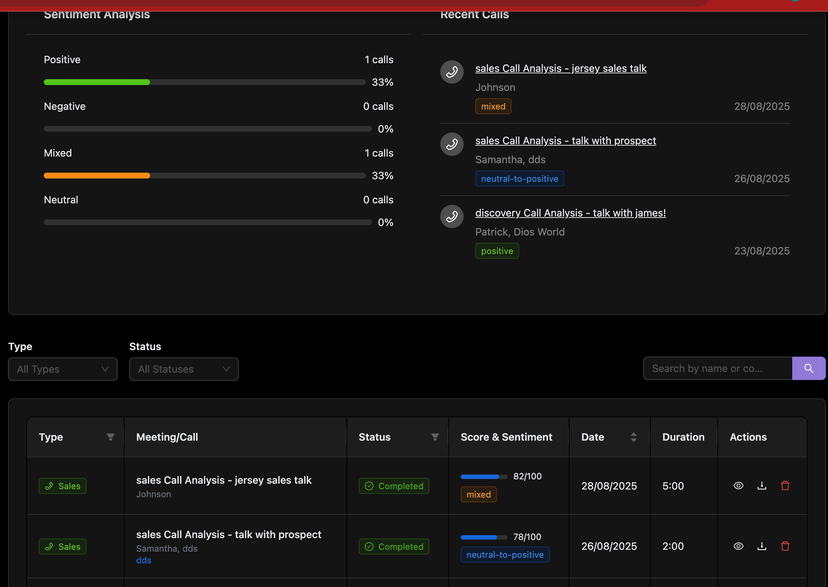Click the phone icon beside jersey sales talk
Image resolution: width=828 pixels, height=587 pixels.
point(452,72)
